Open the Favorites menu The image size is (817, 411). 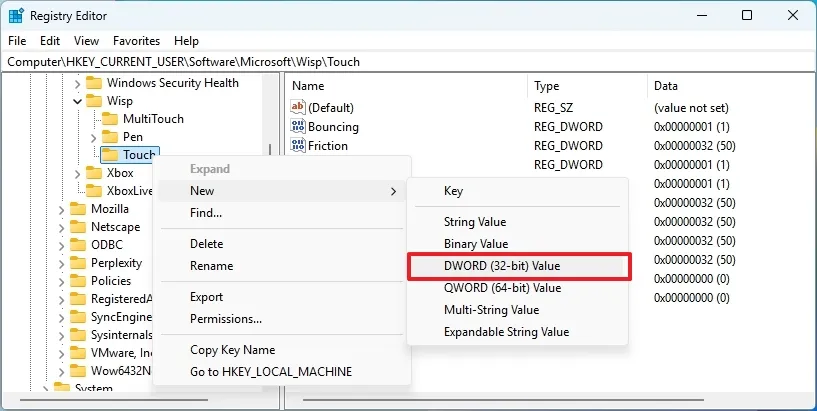click(x=136, y=41)
